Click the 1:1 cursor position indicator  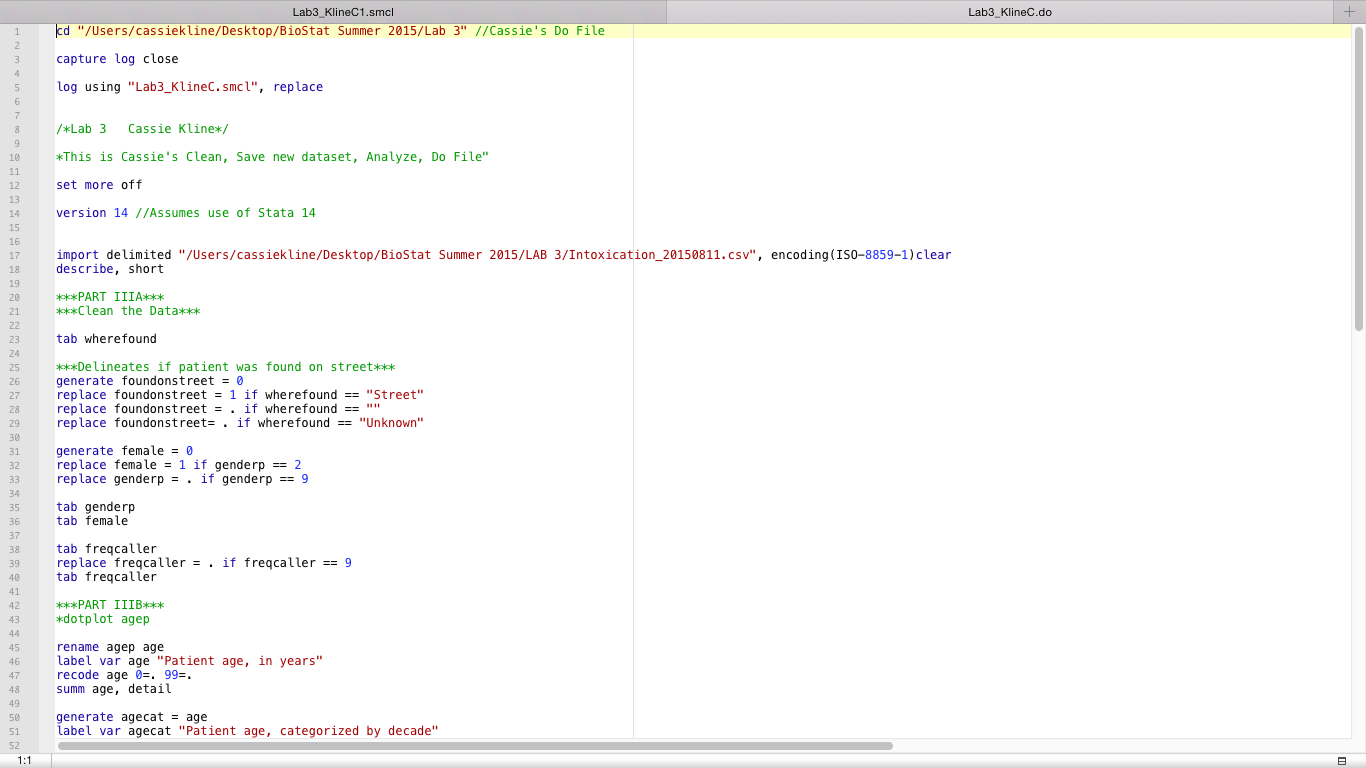(x=24, y=761)
